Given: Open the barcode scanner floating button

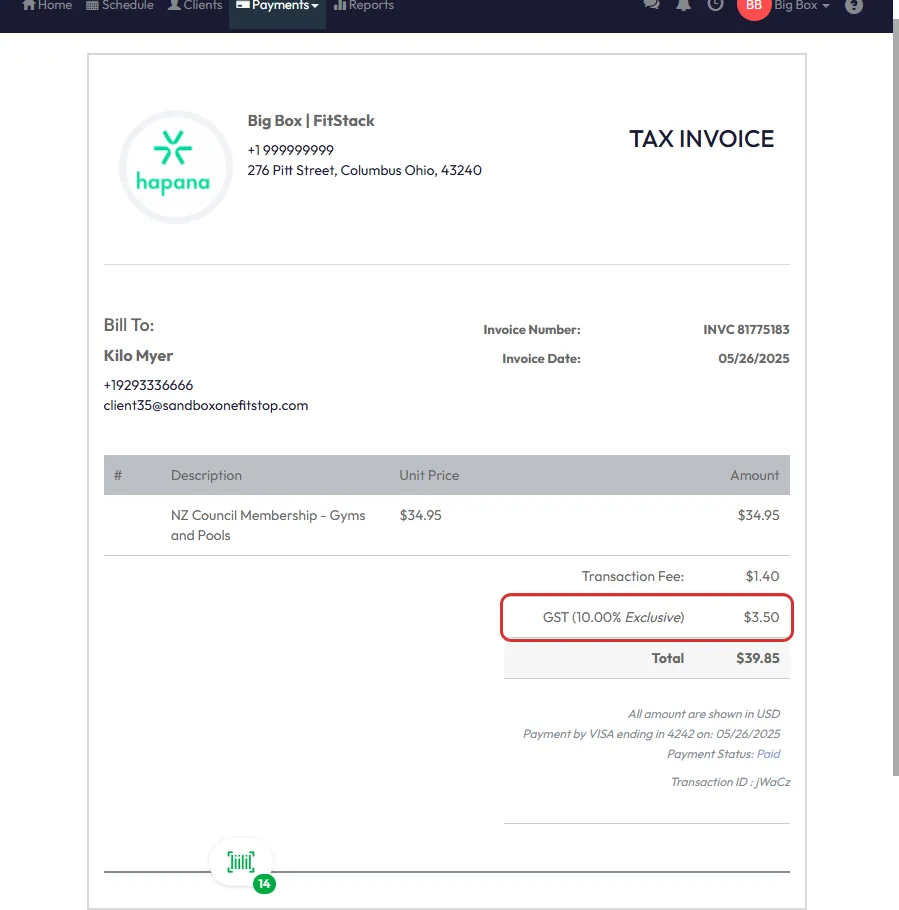Looking at the screenshot, I should (241, 861).
